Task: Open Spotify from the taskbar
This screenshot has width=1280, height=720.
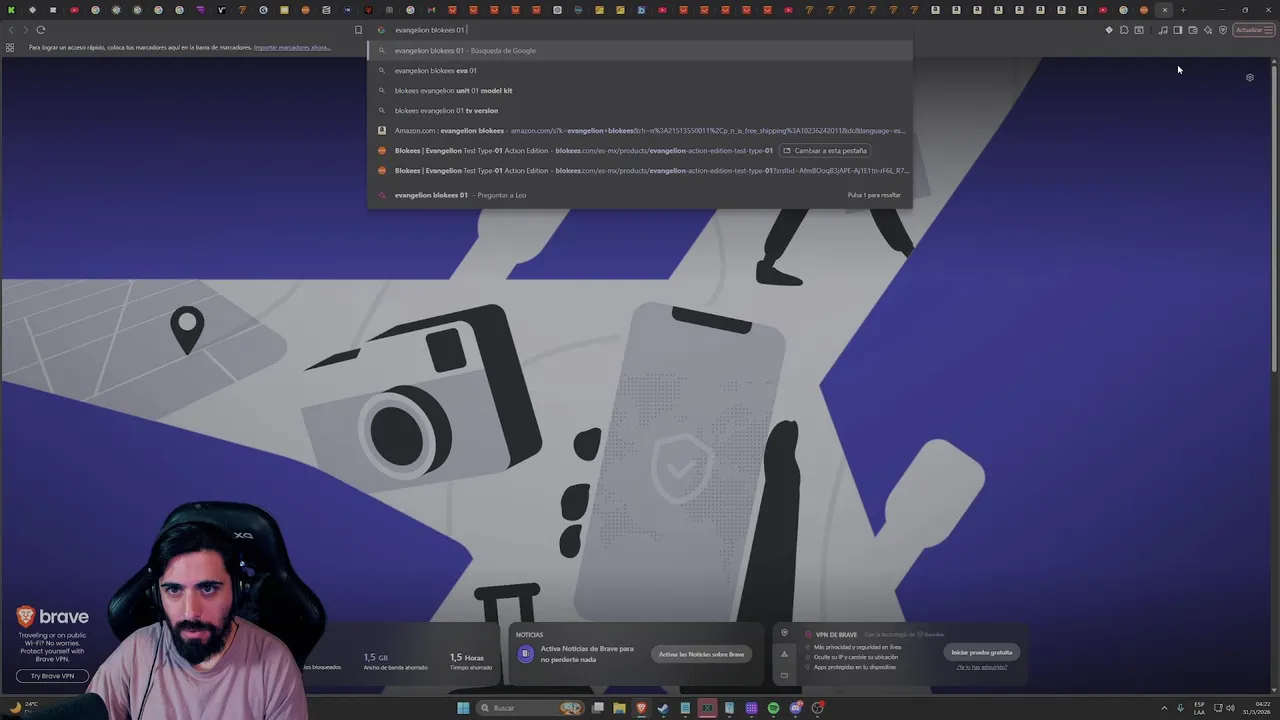Action: tap(773, 708)
